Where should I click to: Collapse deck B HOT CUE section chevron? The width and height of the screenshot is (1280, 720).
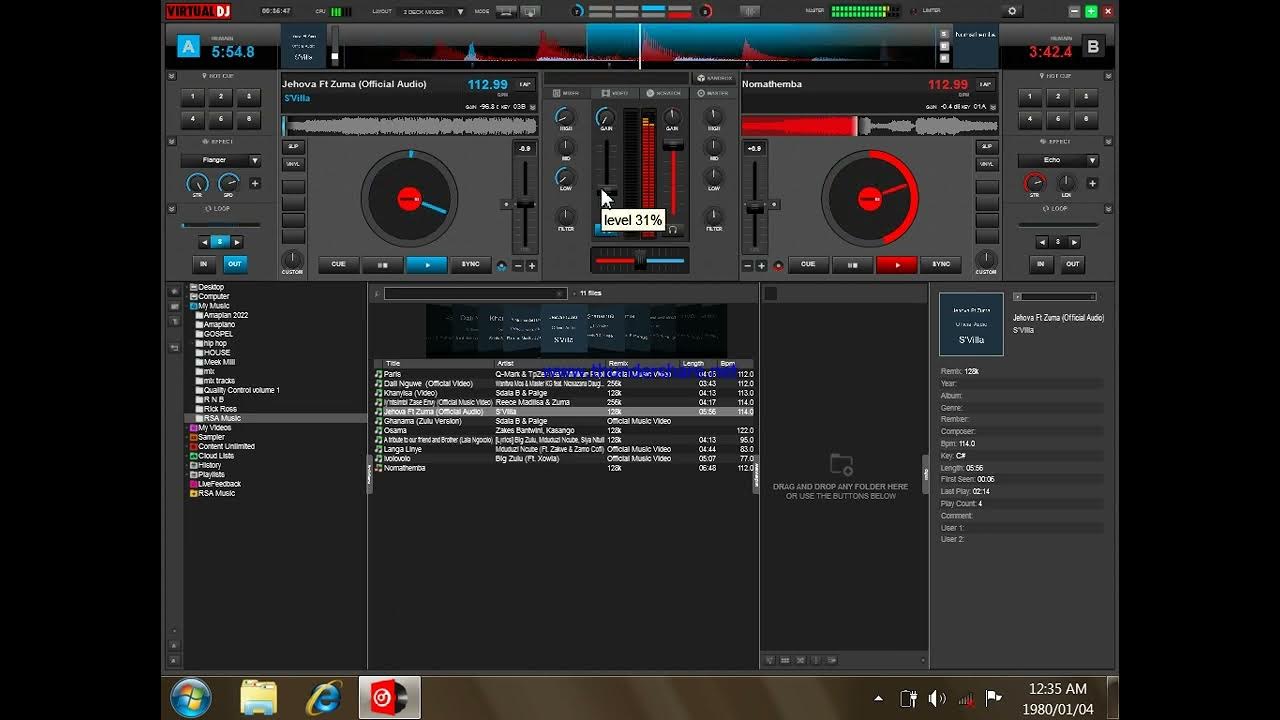[1108, 76]
